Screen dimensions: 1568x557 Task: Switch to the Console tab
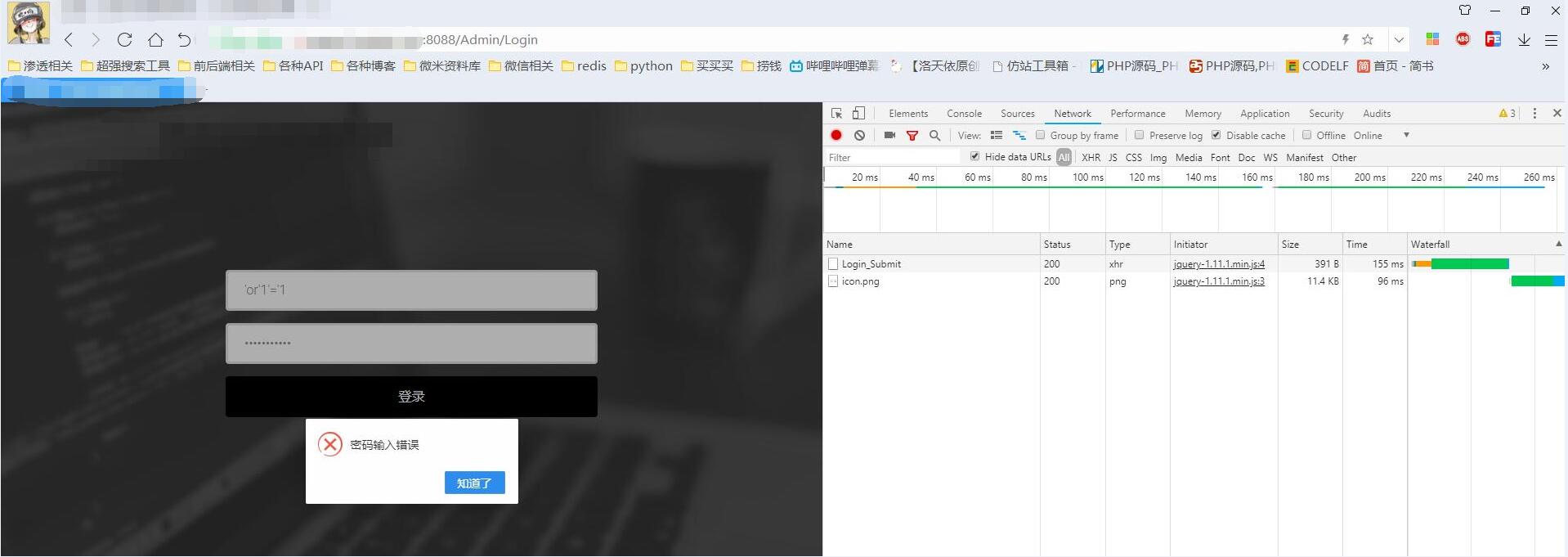click(x=964, y=114)
